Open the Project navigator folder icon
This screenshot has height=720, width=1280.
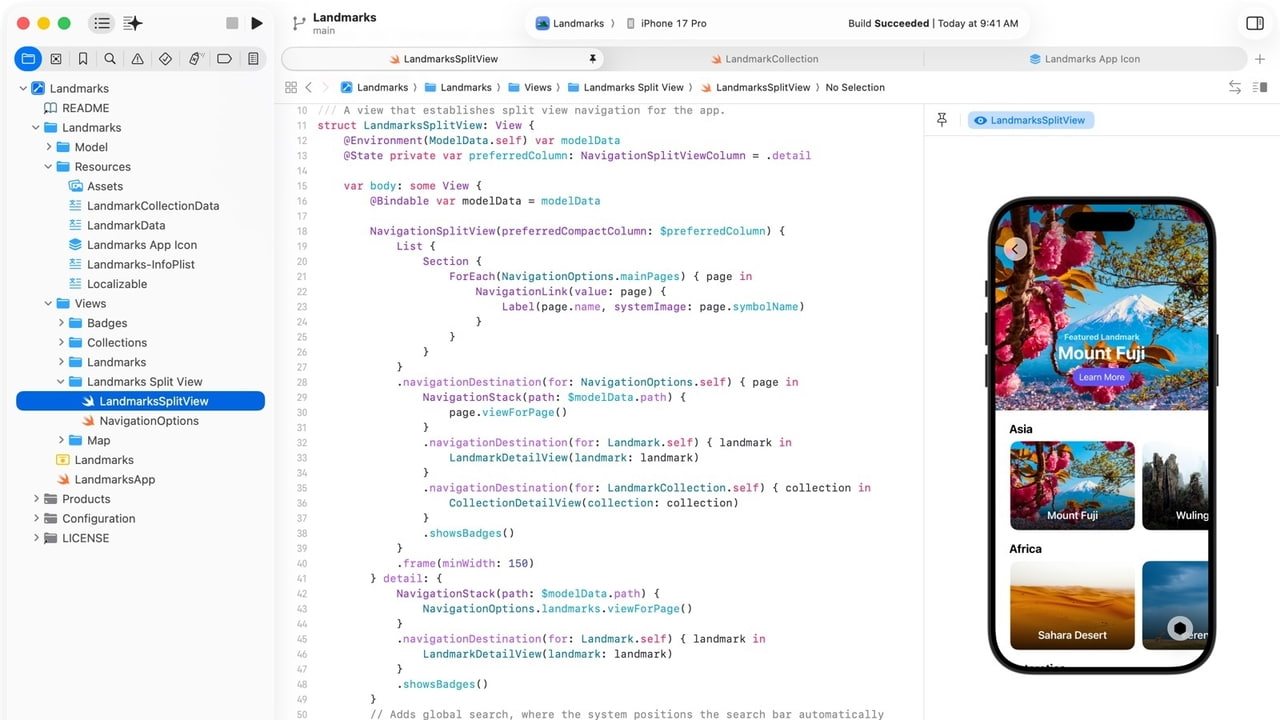point(28,59)
